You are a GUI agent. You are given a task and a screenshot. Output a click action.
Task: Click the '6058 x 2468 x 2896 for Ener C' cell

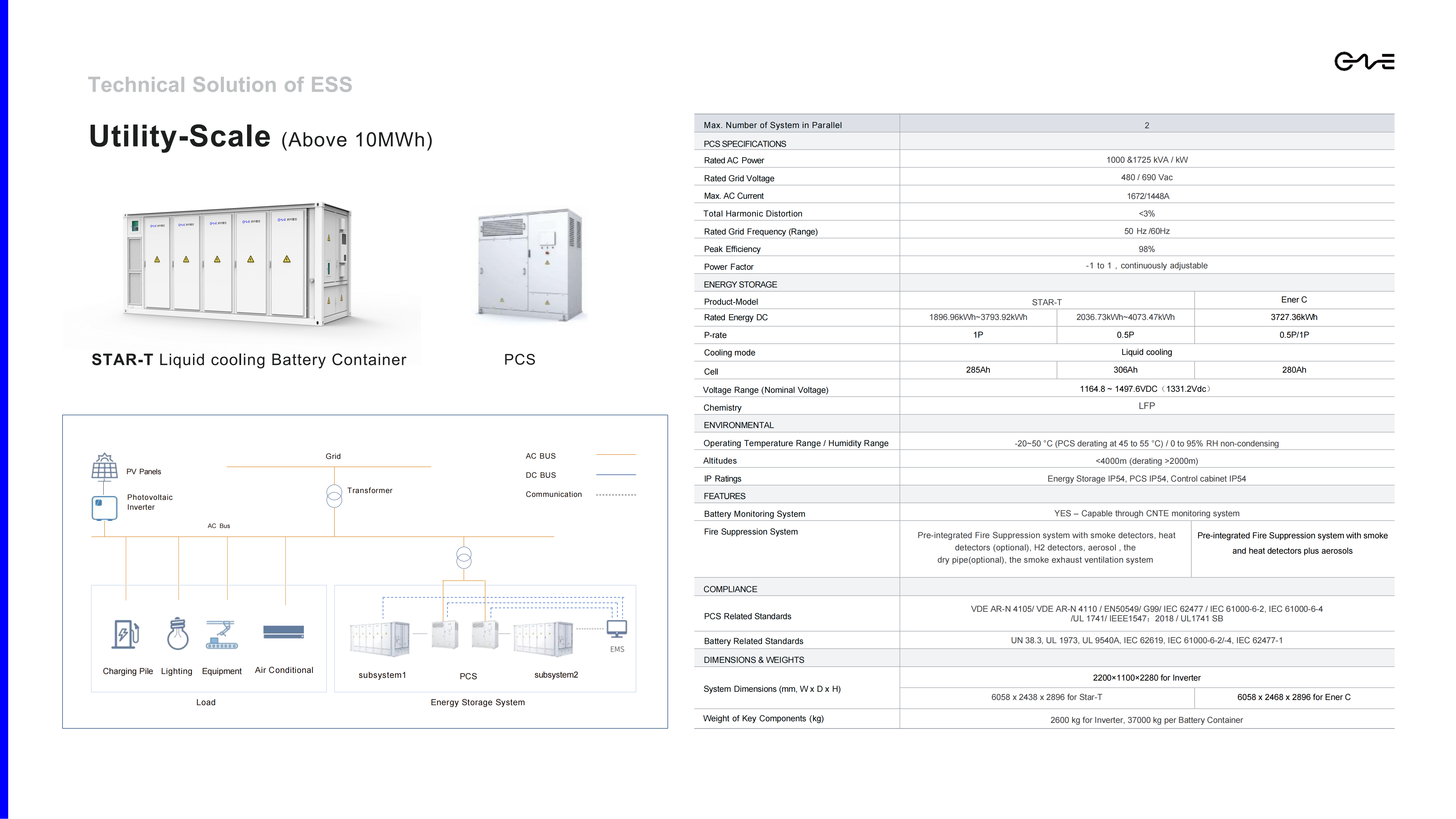1294,698
